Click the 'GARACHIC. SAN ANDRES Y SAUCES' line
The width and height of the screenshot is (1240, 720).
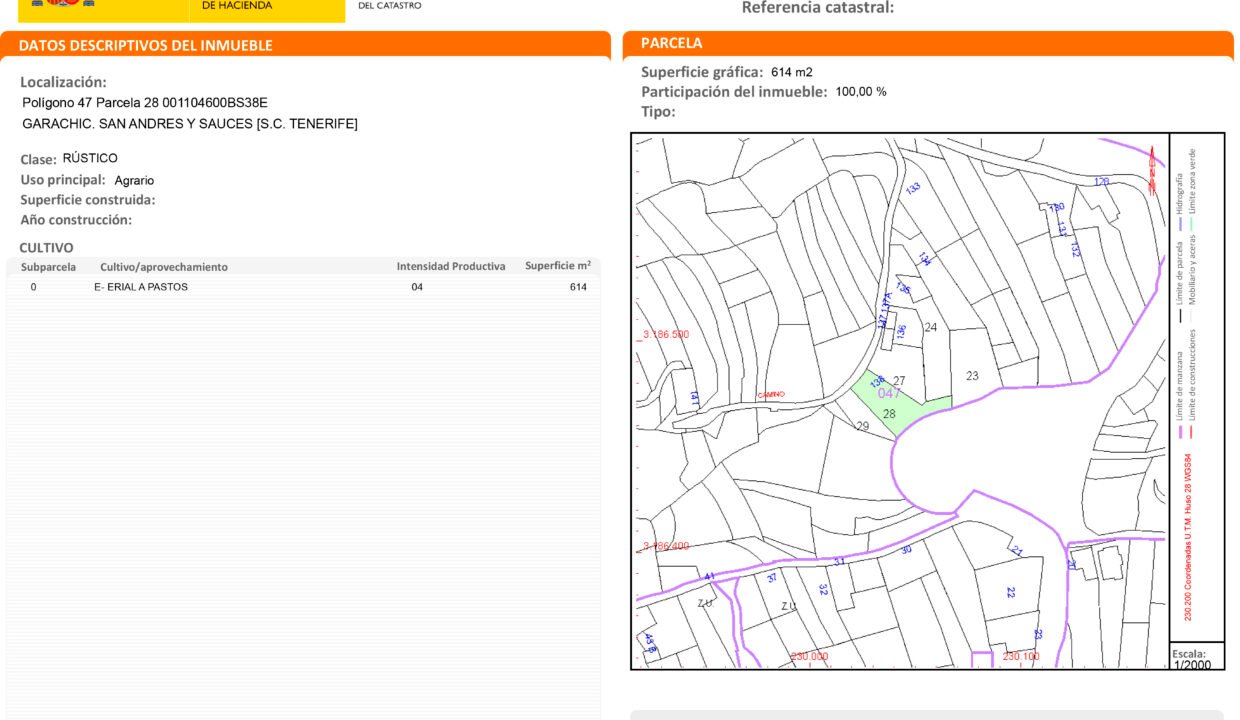pos(190,124)
